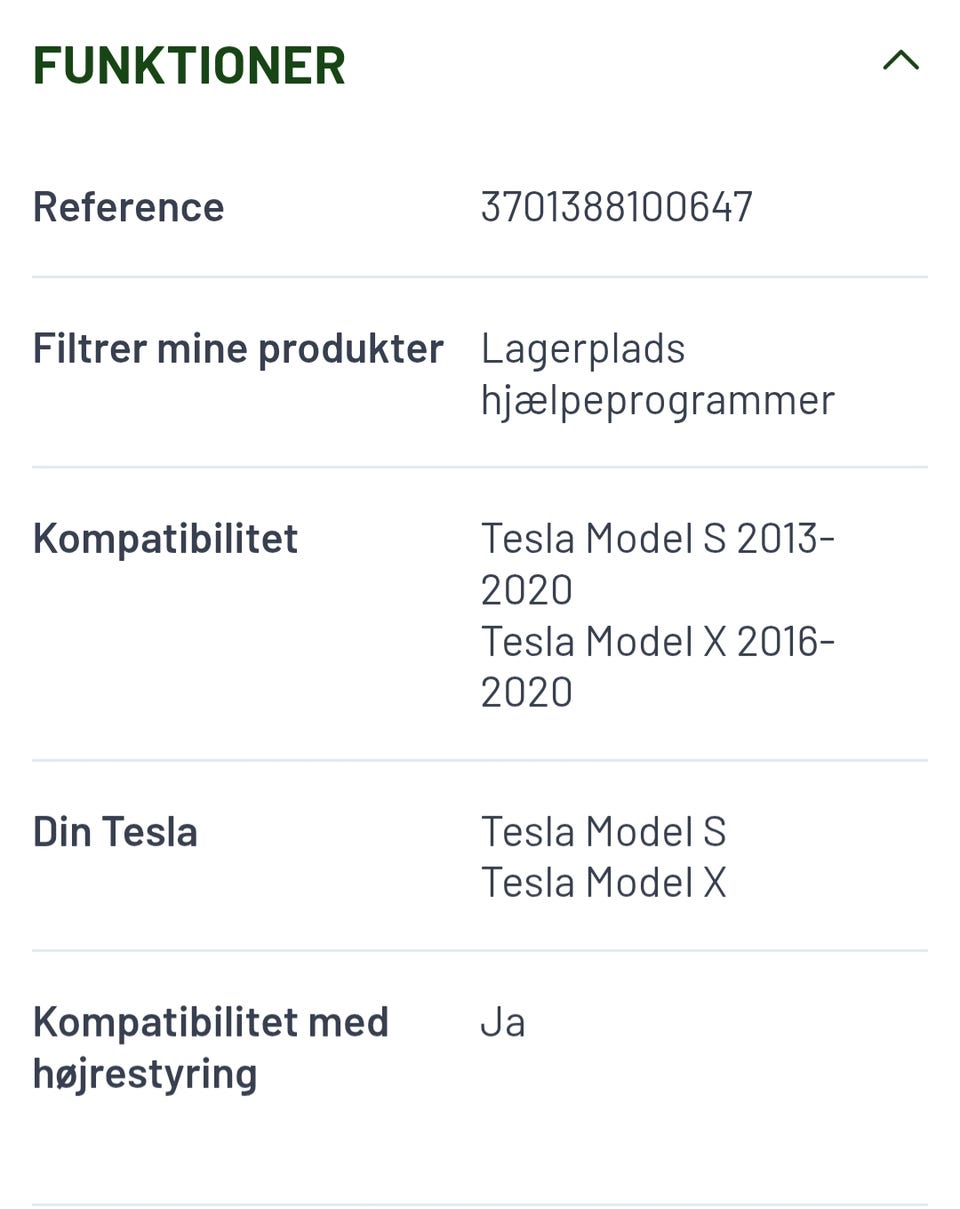Image resolution: width=960 pixels, height=1209 pixels.
Task: Click the divider line below the Reference row
Action: pyautogui.click(x=480, y=277)
